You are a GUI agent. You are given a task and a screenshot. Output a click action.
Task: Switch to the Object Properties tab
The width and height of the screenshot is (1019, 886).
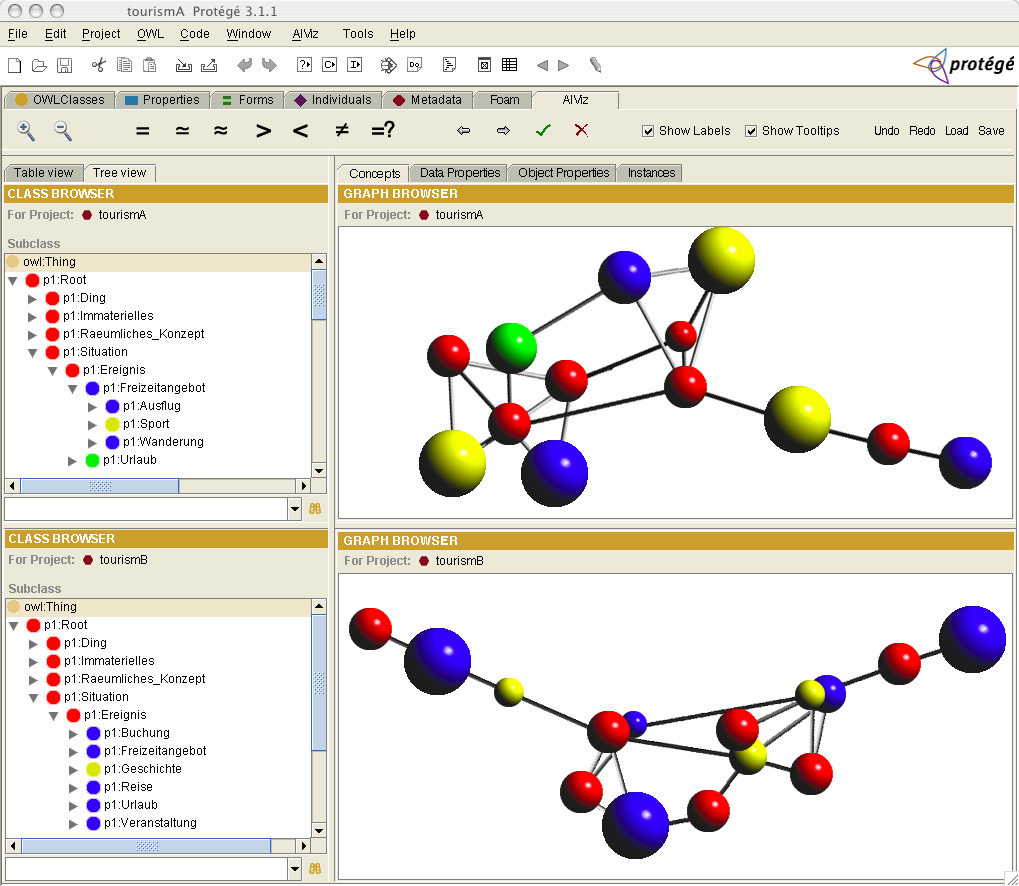click(x=563, y=173)
